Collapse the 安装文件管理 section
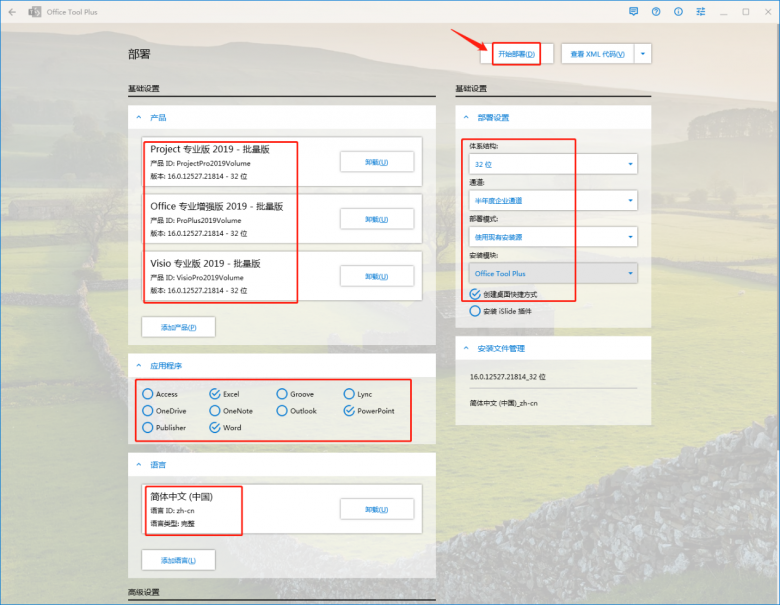This screenshot has width=780, height=605. (466, 348)
